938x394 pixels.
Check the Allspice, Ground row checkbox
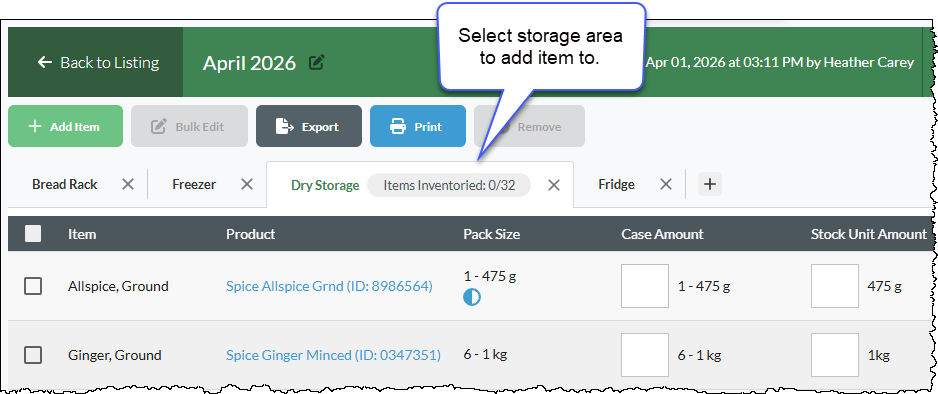33,286
